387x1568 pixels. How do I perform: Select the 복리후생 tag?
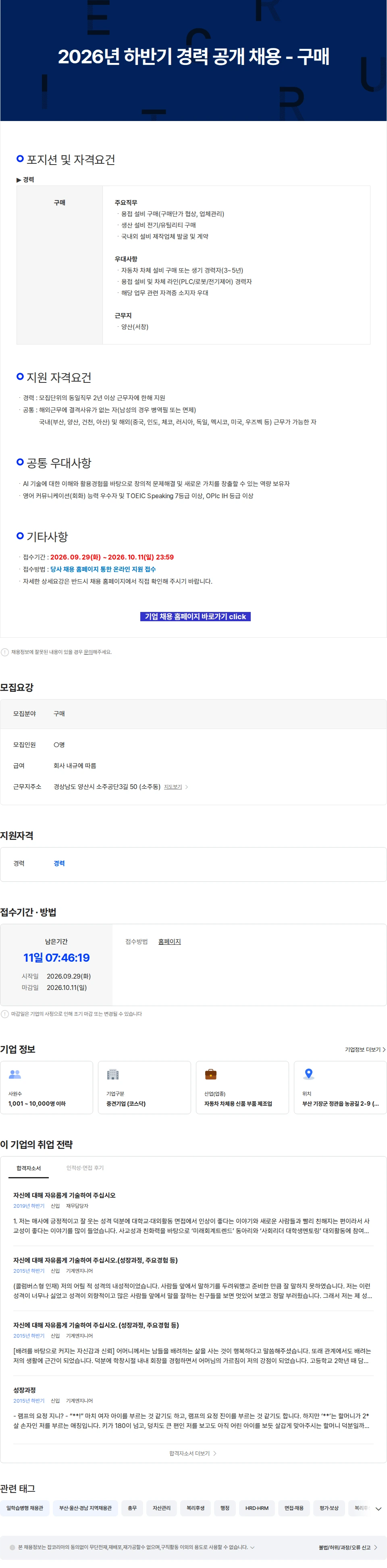click(x=196, y=1508)
